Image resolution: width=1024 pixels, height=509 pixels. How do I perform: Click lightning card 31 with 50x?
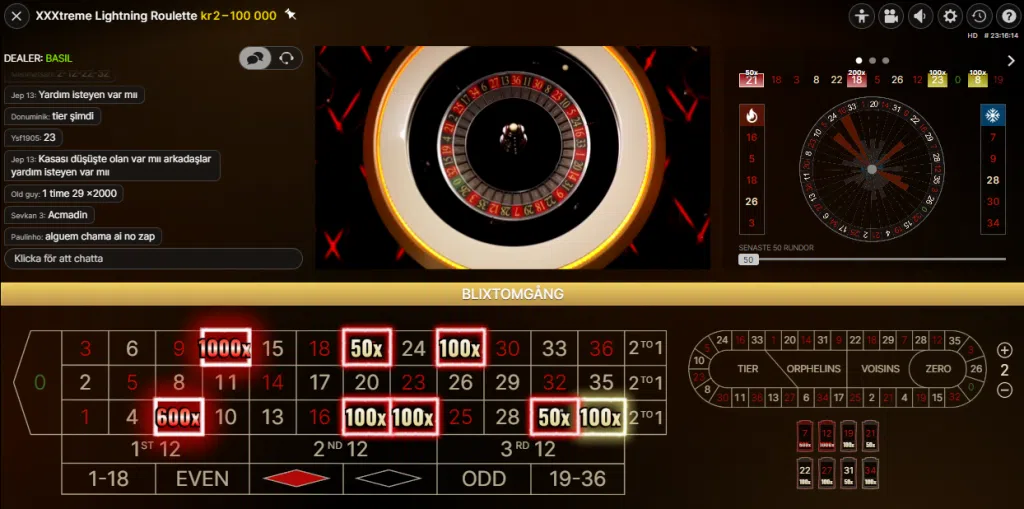(848, 472)
